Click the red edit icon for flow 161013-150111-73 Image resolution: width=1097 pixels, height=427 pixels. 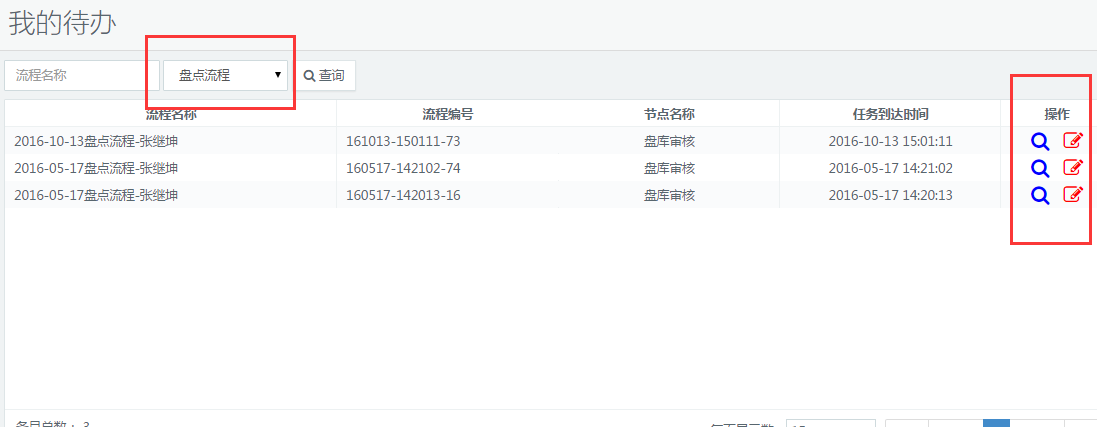coord(1072,141)
